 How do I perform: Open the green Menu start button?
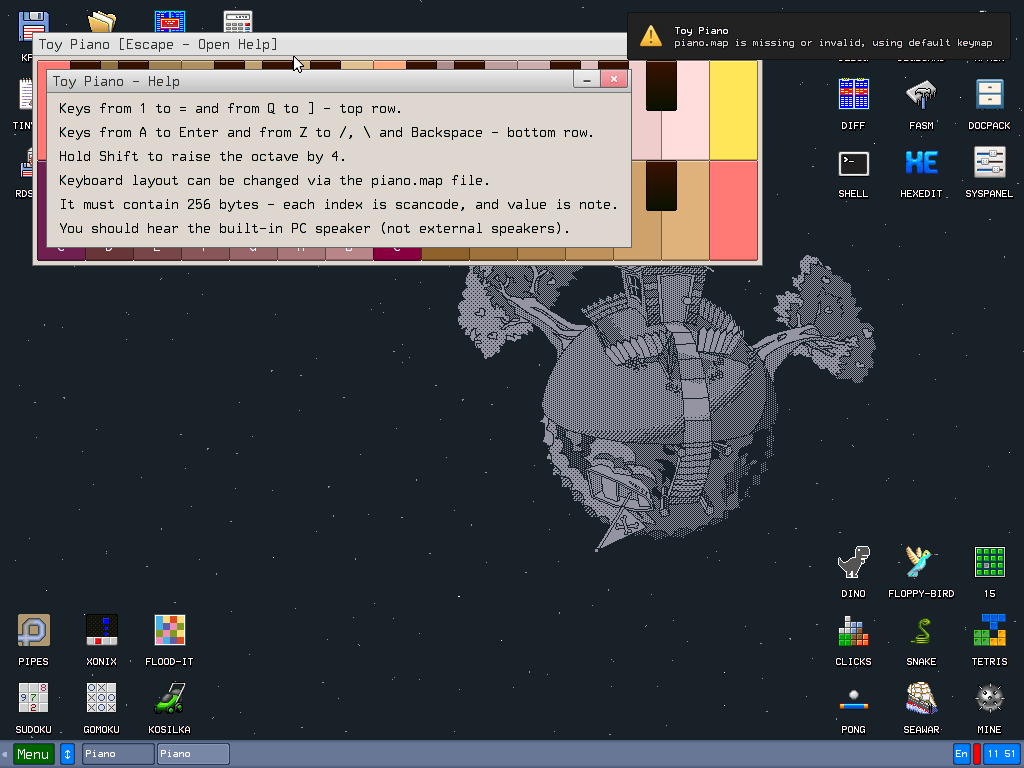(33, 754)
